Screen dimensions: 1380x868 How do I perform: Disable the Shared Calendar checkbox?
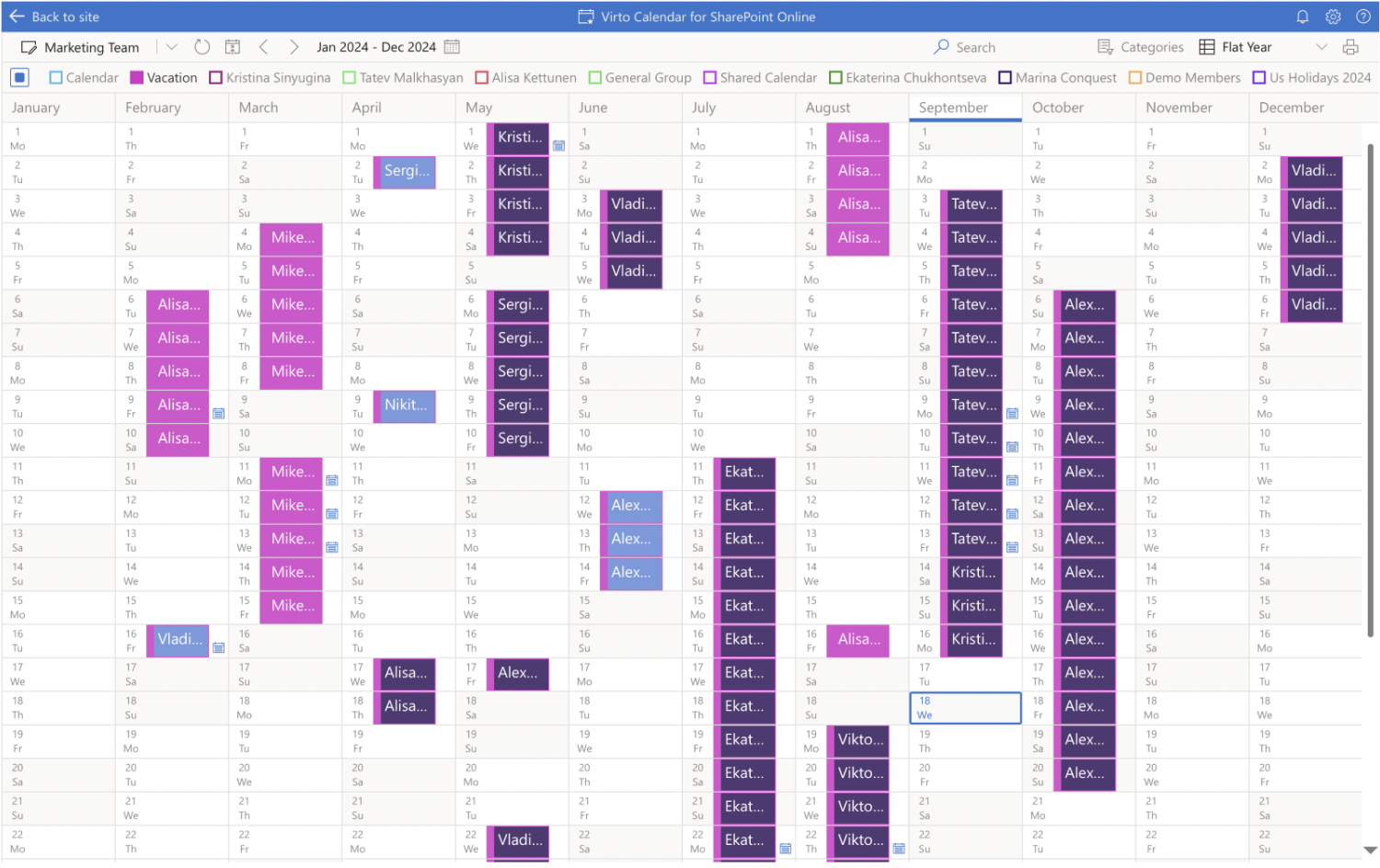pyautogui.click(x=708, y=77)
